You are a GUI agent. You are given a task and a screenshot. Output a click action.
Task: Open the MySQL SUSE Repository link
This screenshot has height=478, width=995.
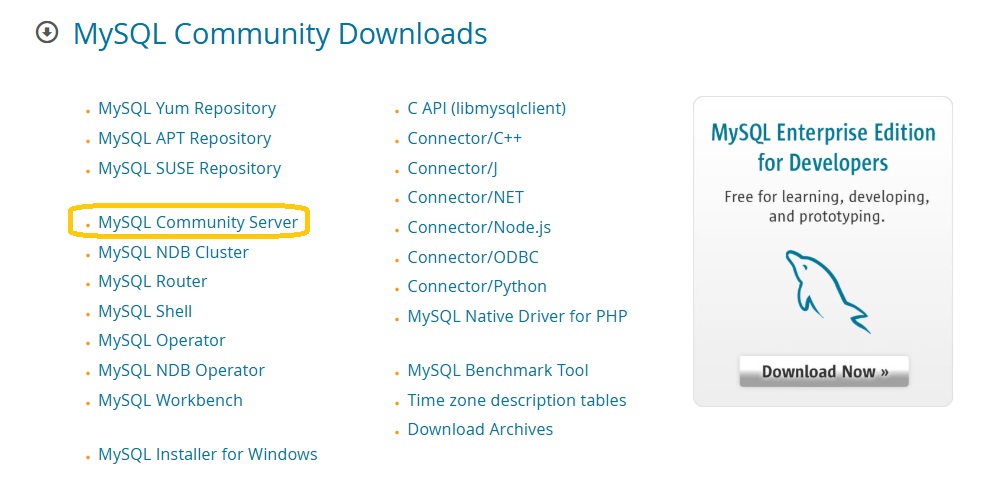click(x=190, y=168)
